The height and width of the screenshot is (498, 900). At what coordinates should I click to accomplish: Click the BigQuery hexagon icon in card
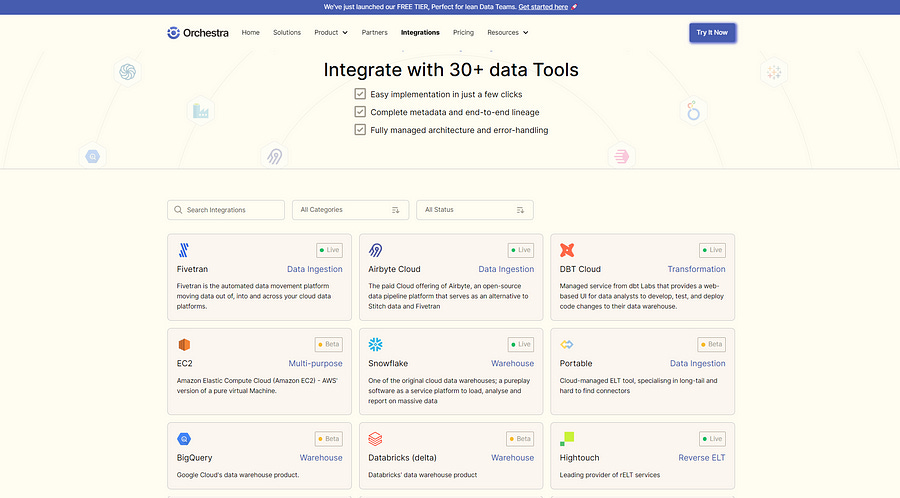click(x=184, y=439)
